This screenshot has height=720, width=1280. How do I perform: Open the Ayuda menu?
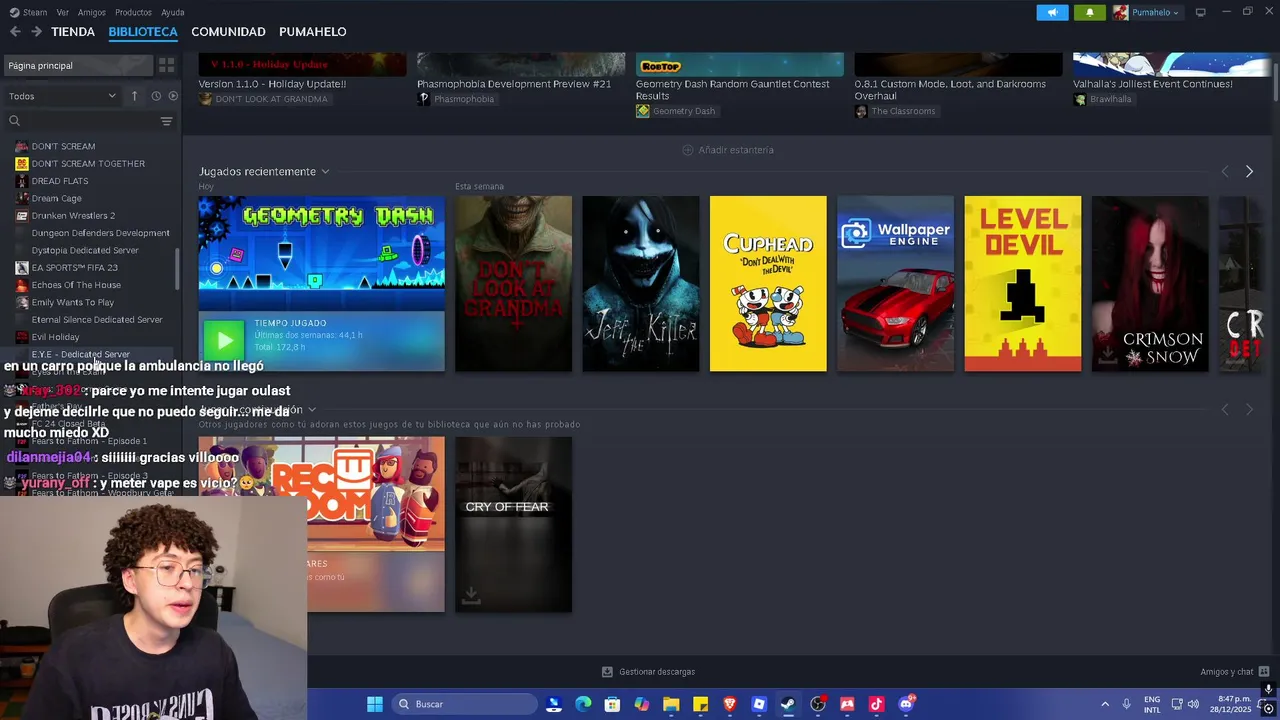pyautogui.click(x=173, y=12)
